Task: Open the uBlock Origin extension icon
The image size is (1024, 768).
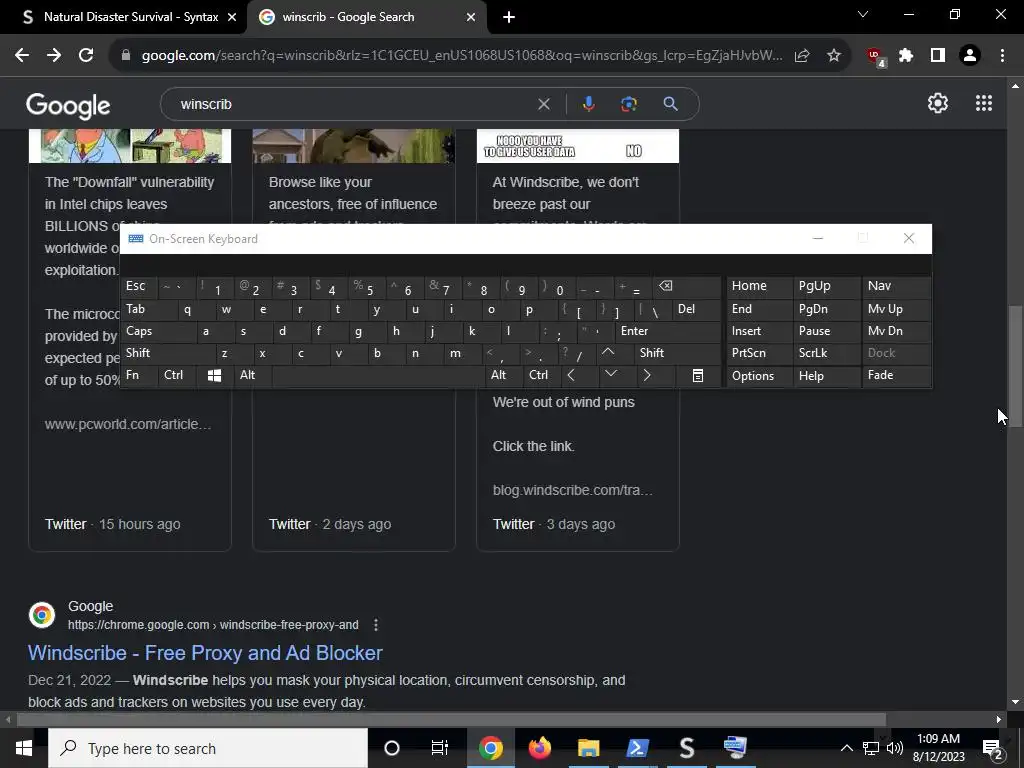Action: tap(875, 57)
